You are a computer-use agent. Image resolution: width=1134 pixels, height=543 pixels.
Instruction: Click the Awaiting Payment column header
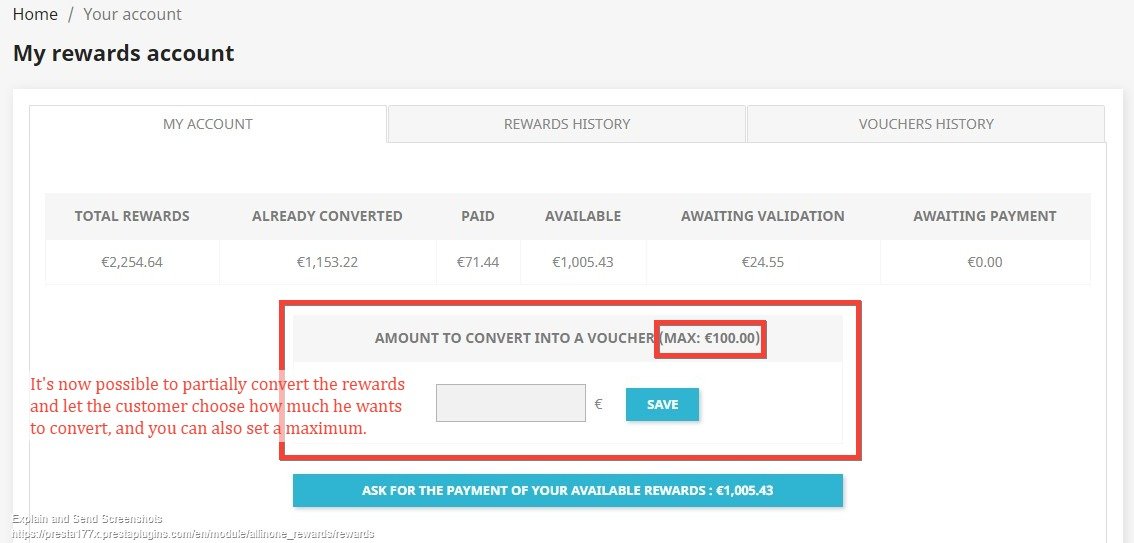(985, 216)
